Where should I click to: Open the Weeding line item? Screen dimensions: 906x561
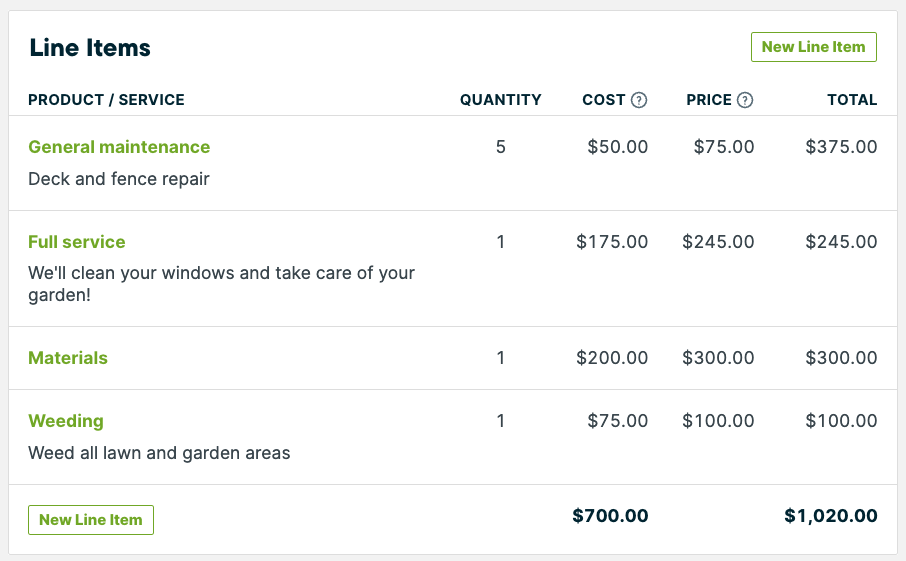66,421
